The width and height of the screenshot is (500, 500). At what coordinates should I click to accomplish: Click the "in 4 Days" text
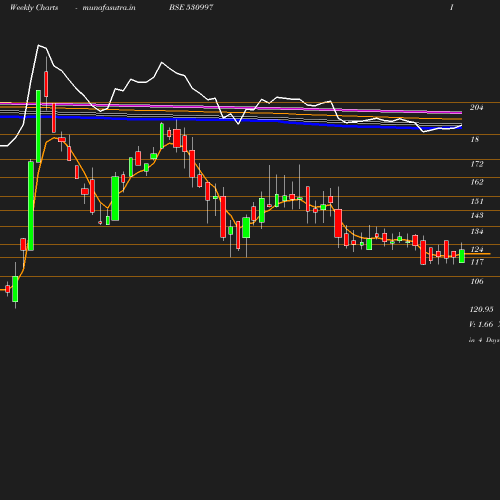coord(484,340)
